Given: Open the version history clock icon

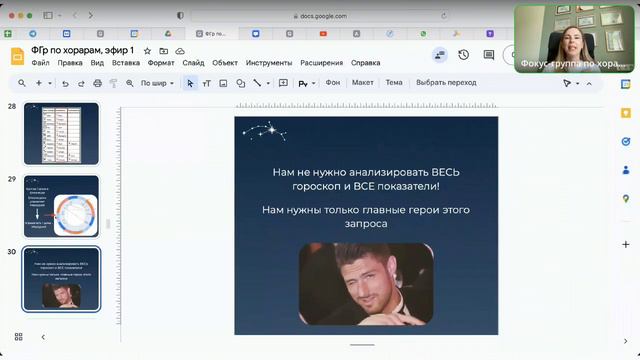Looking at the screenshot, I should click(x=463, y=55).
